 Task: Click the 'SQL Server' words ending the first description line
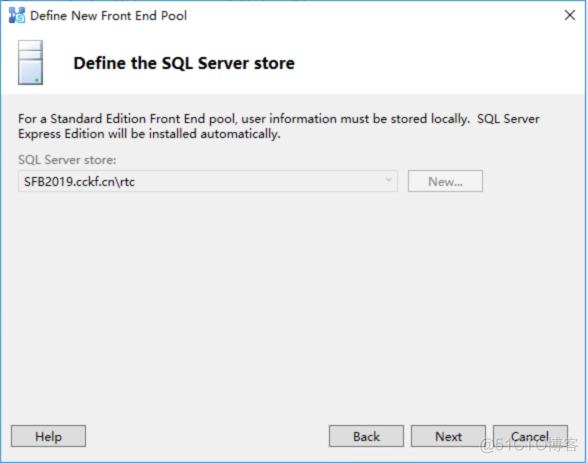(x=508, y=119)
